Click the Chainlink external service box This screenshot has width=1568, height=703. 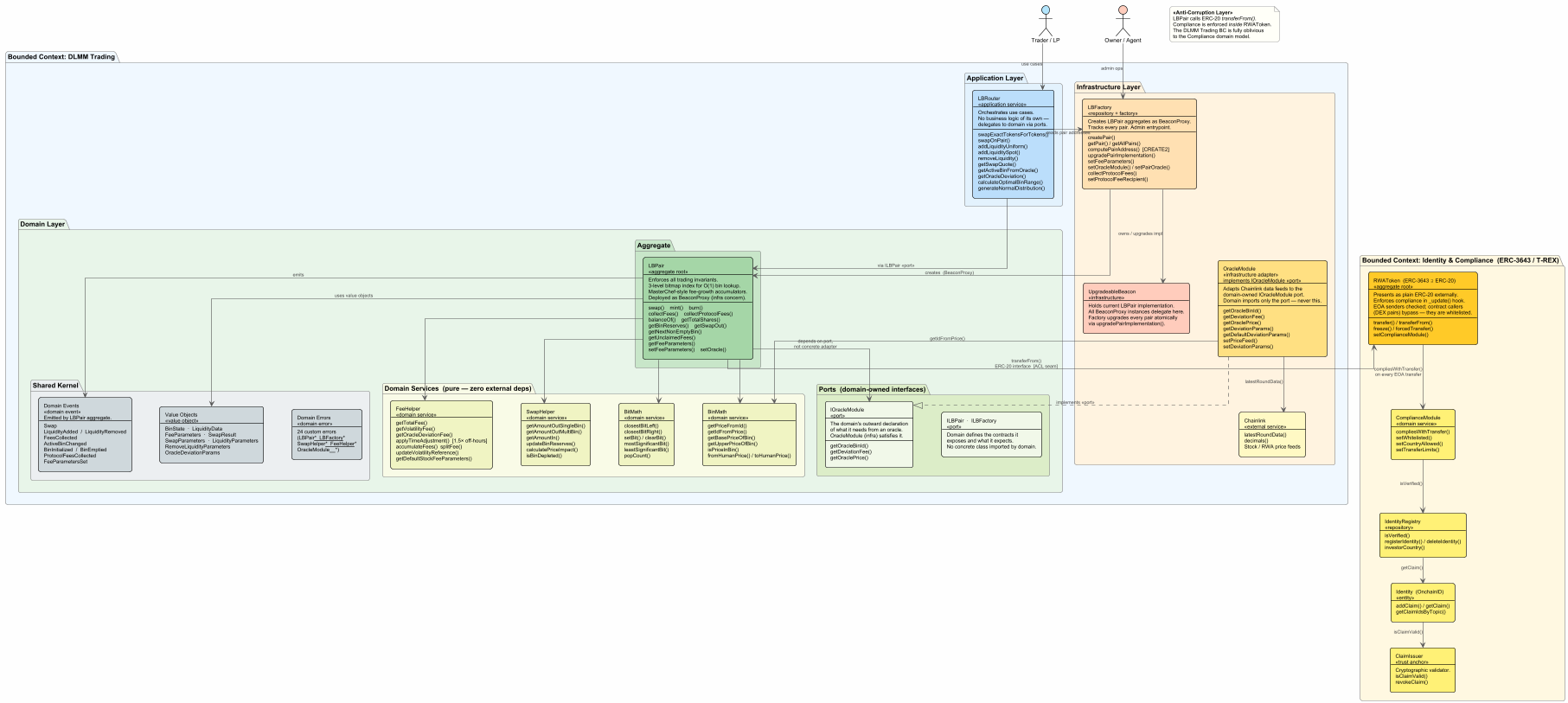[x=1271, y=434]
